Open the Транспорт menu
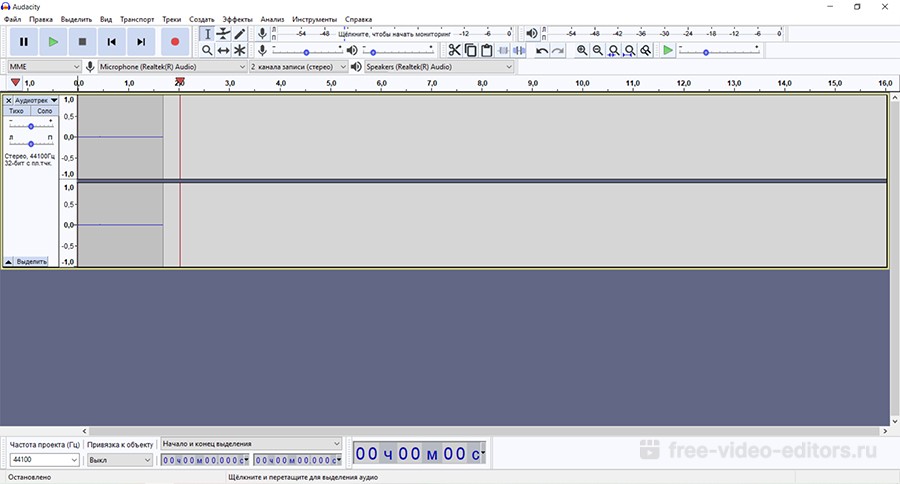This screenshot has height=484, width=900. click(137, 19)
